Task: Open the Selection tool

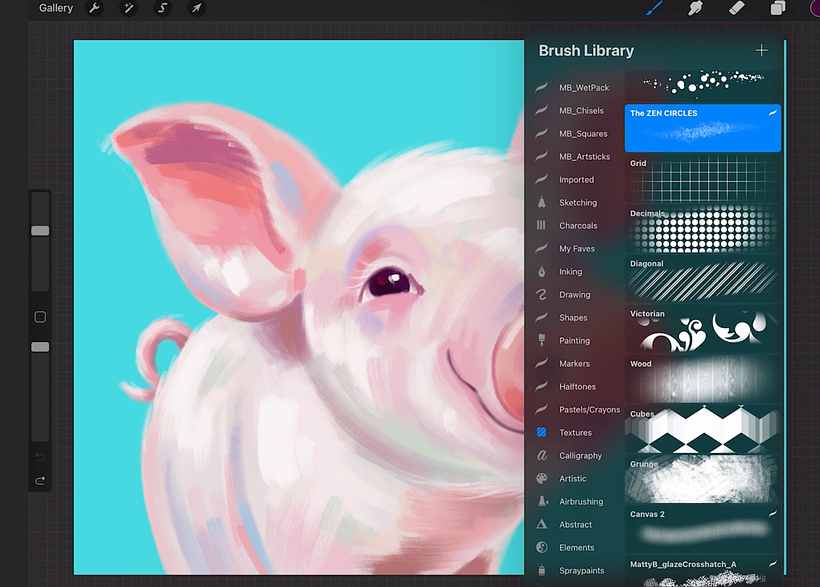Action: click(x=161, y=8)
